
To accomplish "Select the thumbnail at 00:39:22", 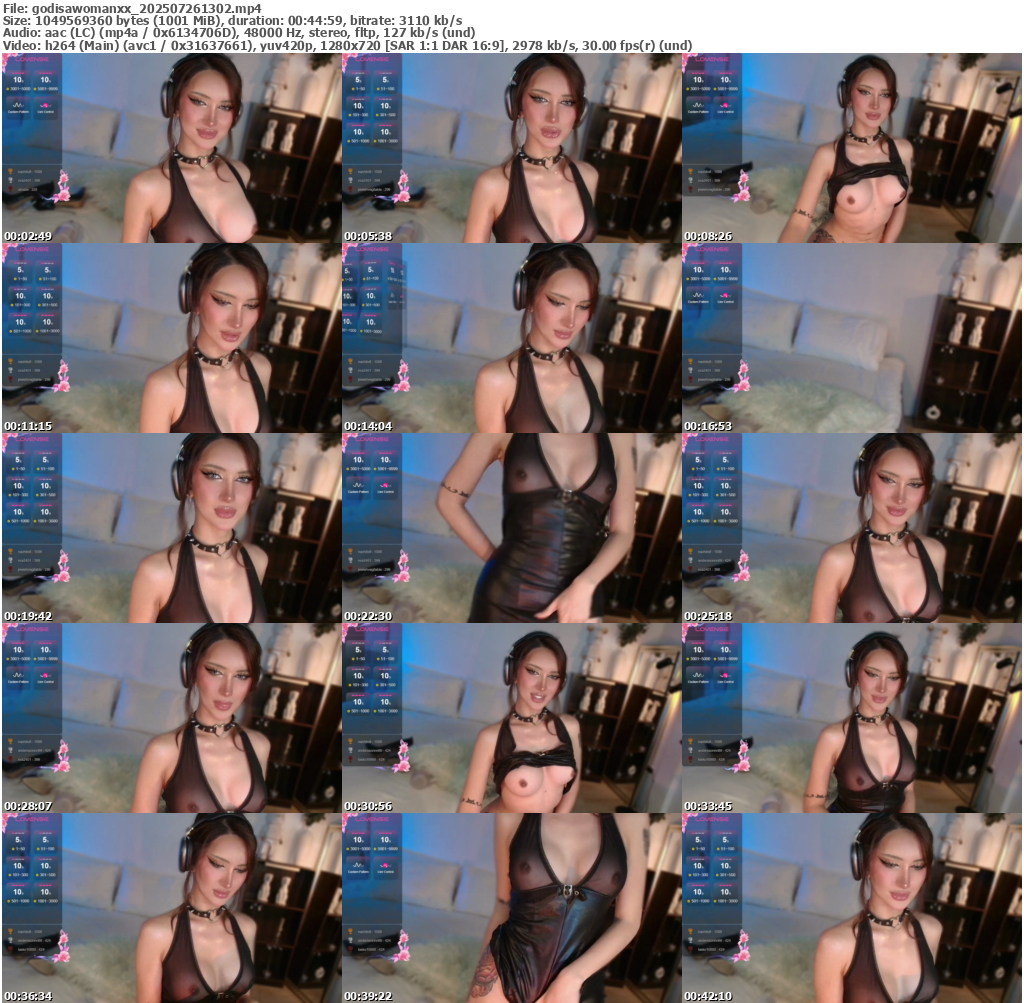I will coord(511,908).
